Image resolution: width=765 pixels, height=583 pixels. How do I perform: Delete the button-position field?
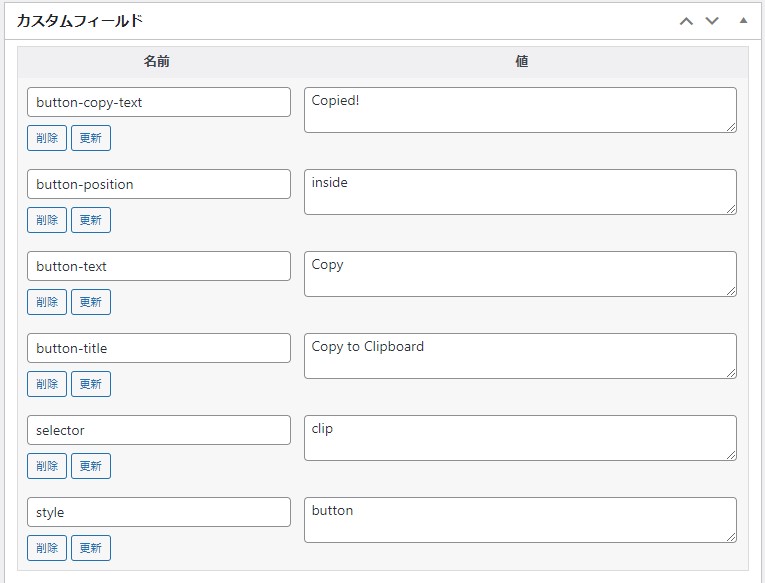tap(47, 220)
